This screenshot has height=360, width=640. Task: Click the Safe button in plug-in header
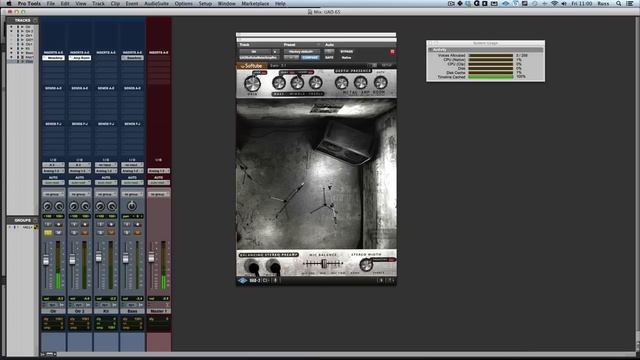coord(329,58)
